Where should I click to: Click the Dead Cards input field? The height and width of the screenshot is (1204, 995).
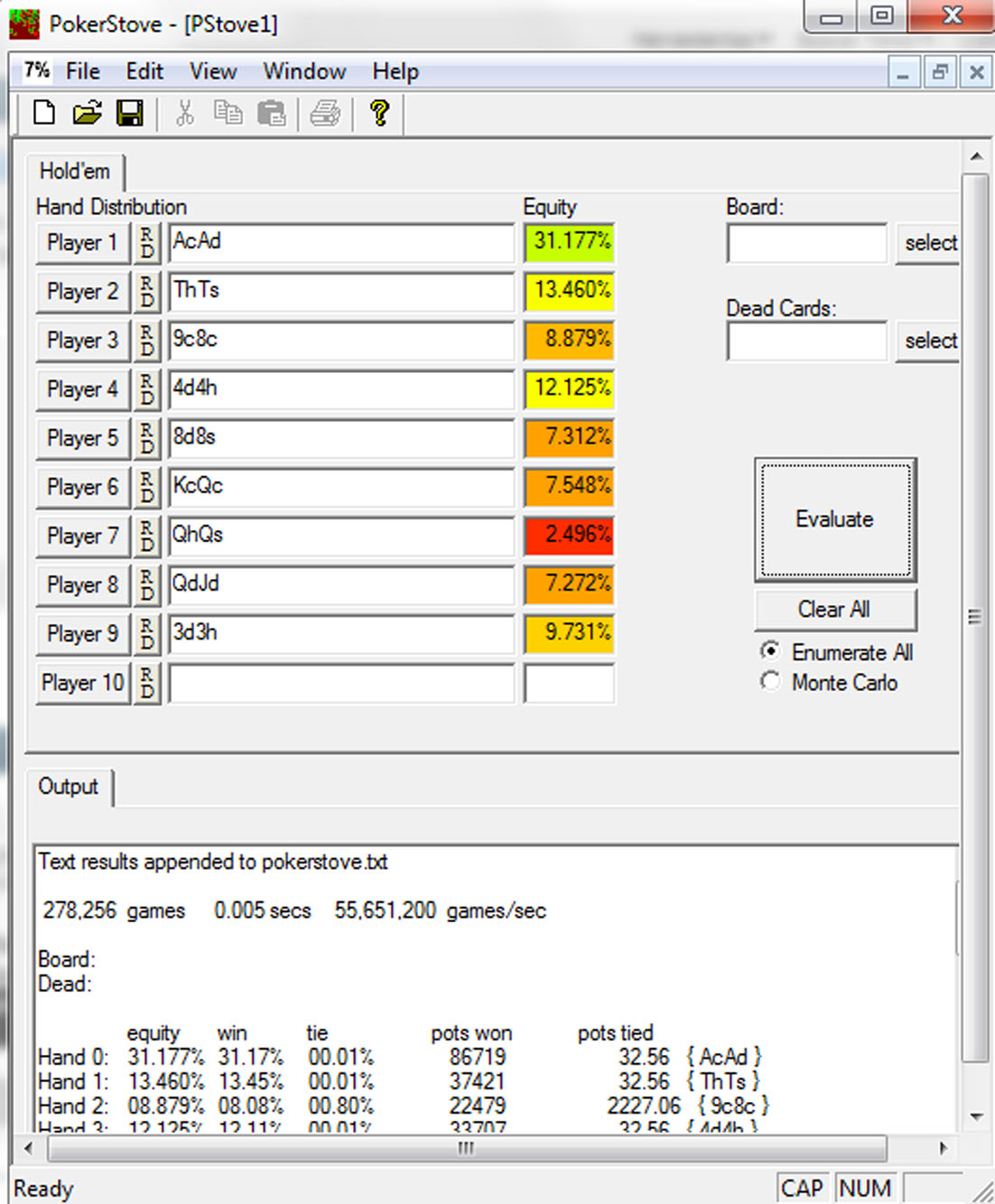click(807, 341)
